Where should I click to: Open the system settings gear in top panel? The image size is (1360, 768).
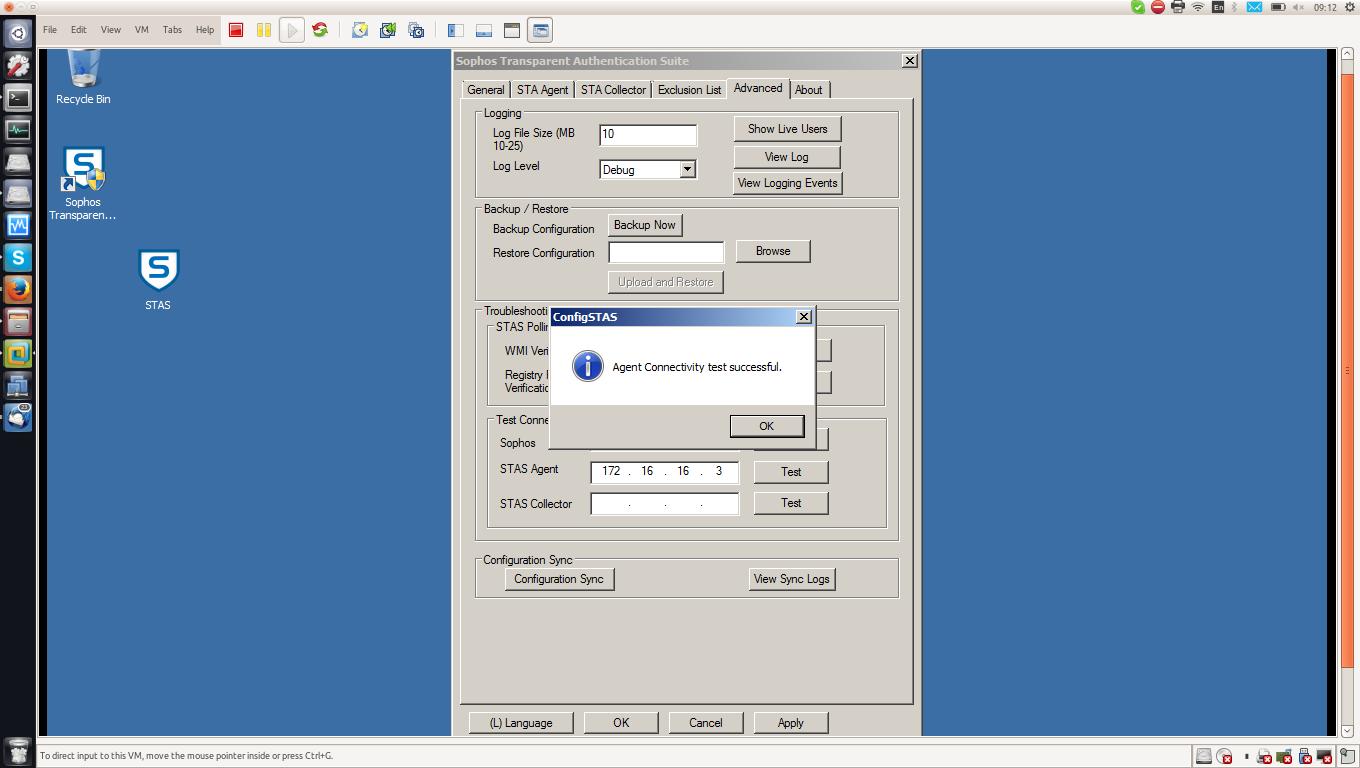click(1351, 7)
